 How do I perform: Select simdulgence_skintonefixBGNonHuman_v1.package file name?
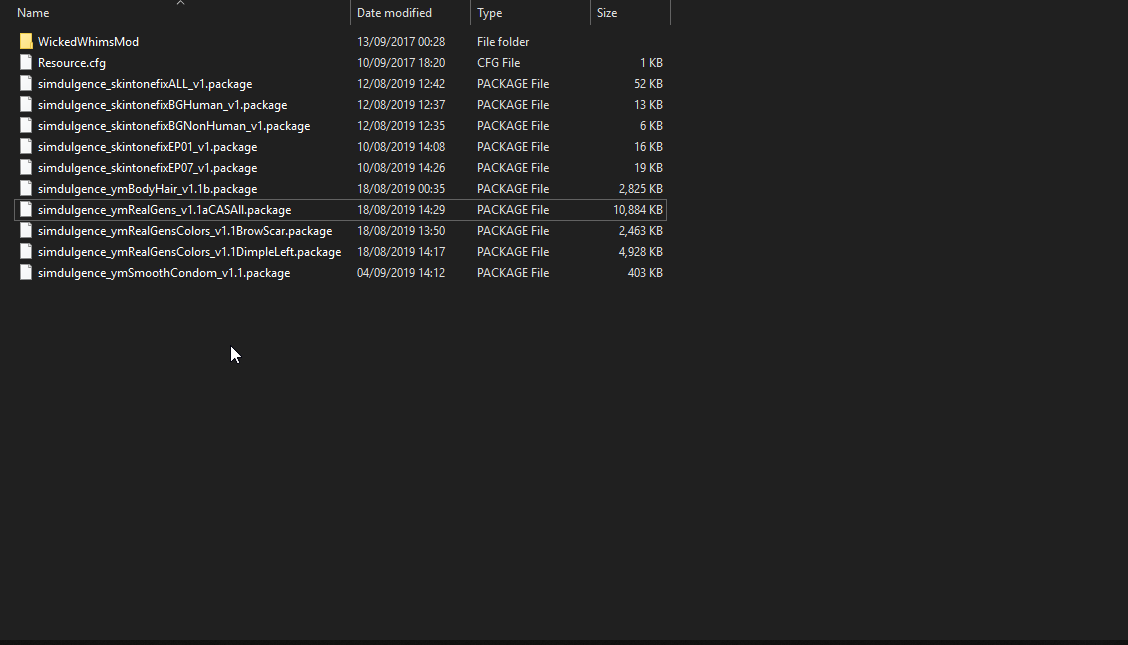174,125
